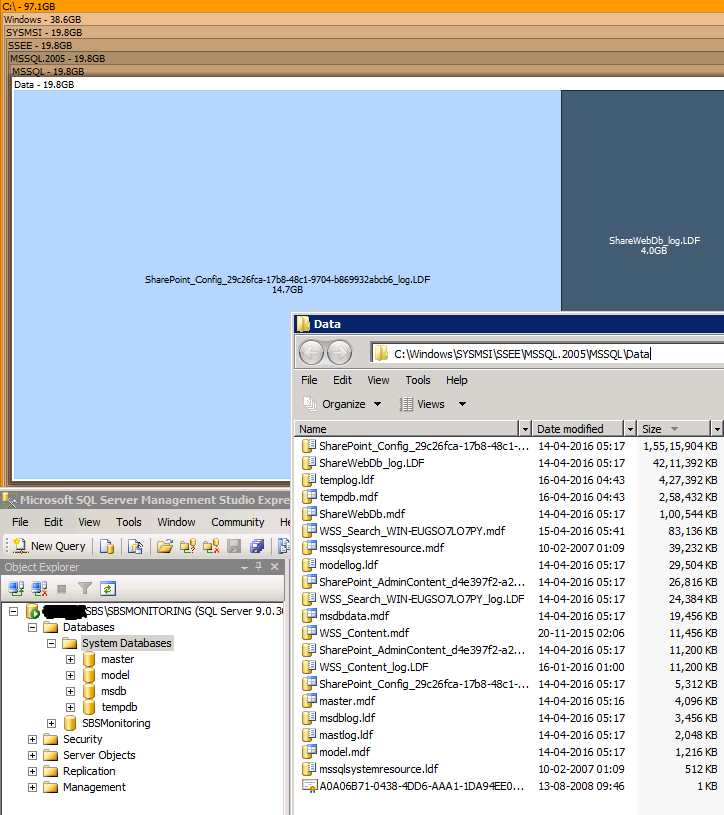The width and height of the screenshot is (724, 815).
Task: Click the master.mdf file icon
Action: pos(309,701)
